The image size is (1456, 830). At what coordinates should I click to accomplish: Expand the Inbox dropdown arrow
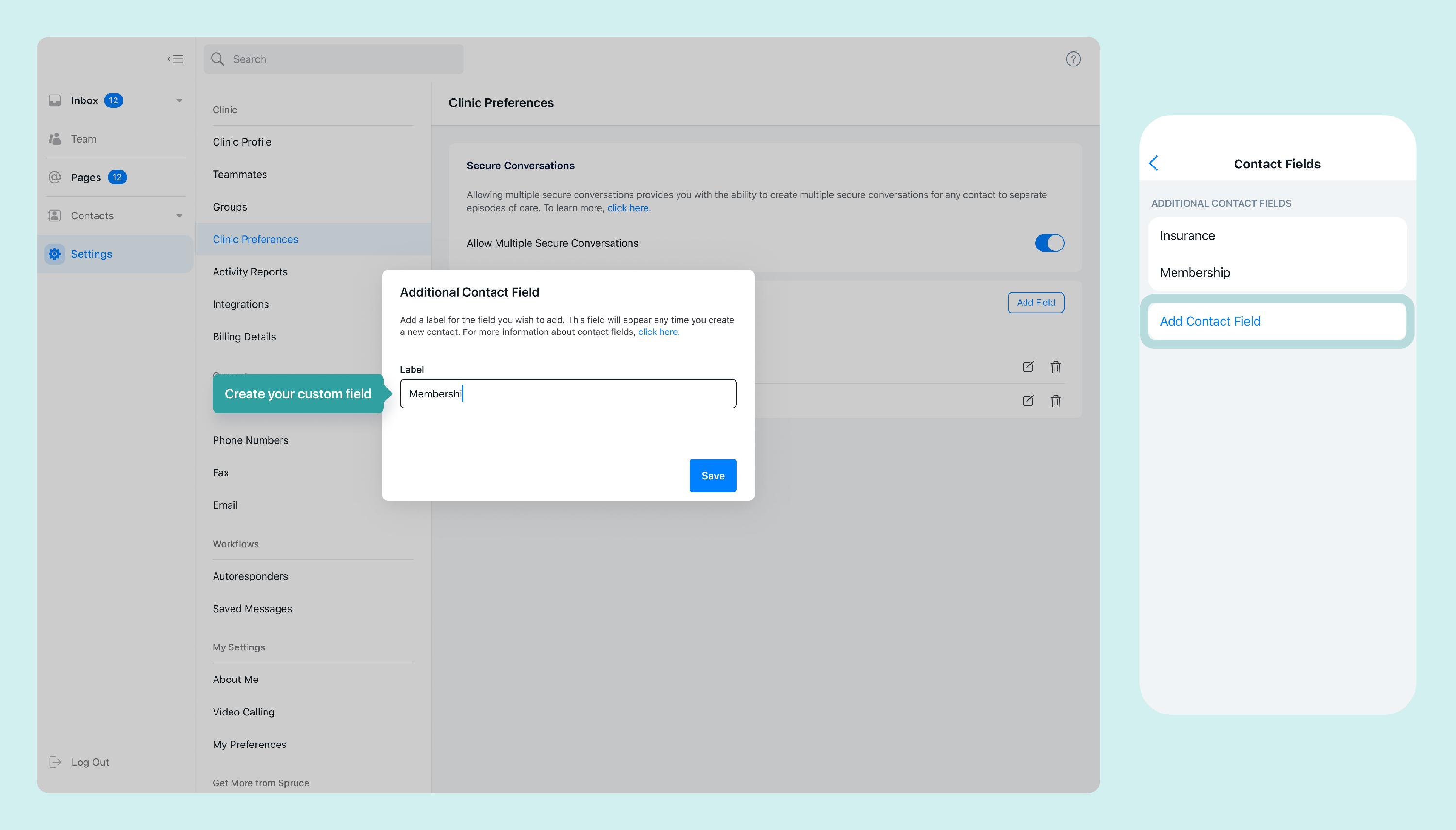pyautogui.click(x=179, y=101)
